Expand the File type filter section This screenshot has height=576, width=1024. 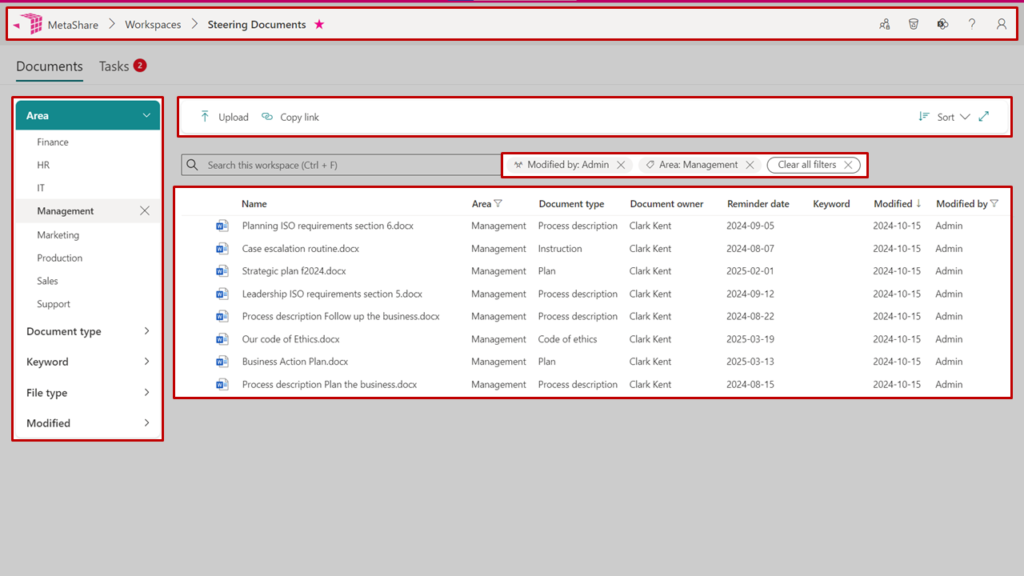click(x=87, y=393)
